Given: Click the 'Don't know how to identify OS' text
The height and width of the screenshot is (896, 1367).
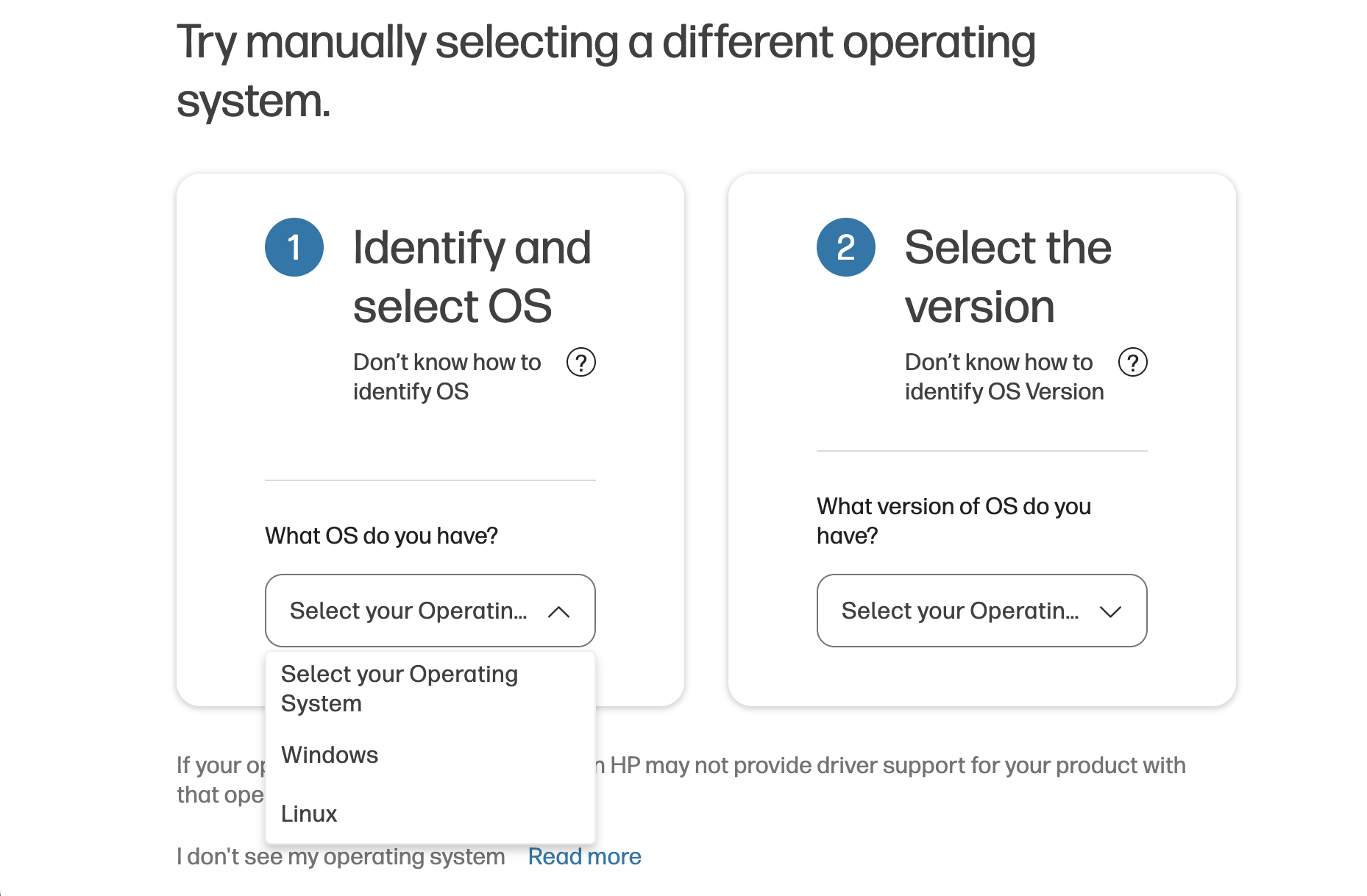Looking at the screenshot, I should click(x=447, y=376).
